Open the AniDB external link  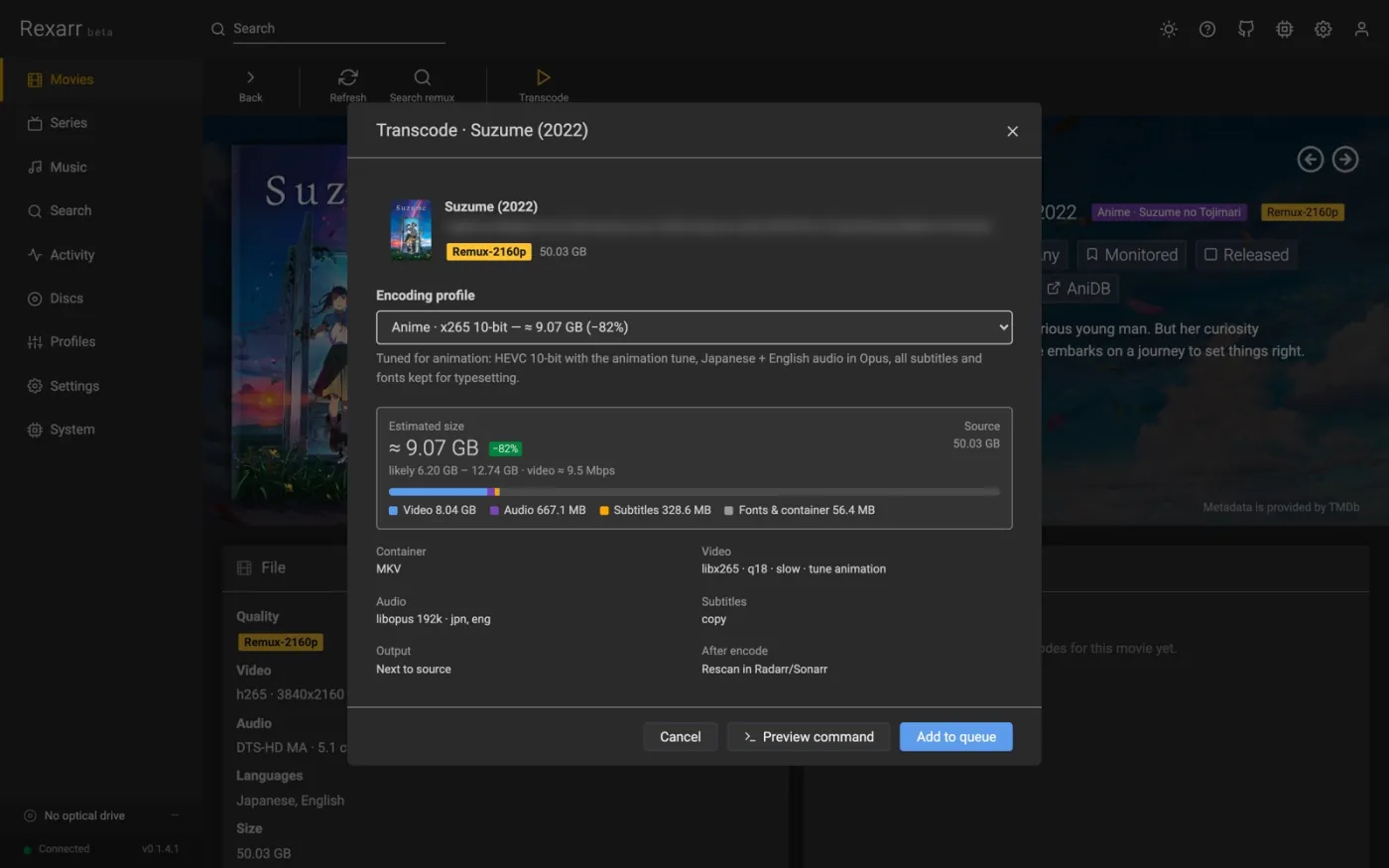point(1078,289)
